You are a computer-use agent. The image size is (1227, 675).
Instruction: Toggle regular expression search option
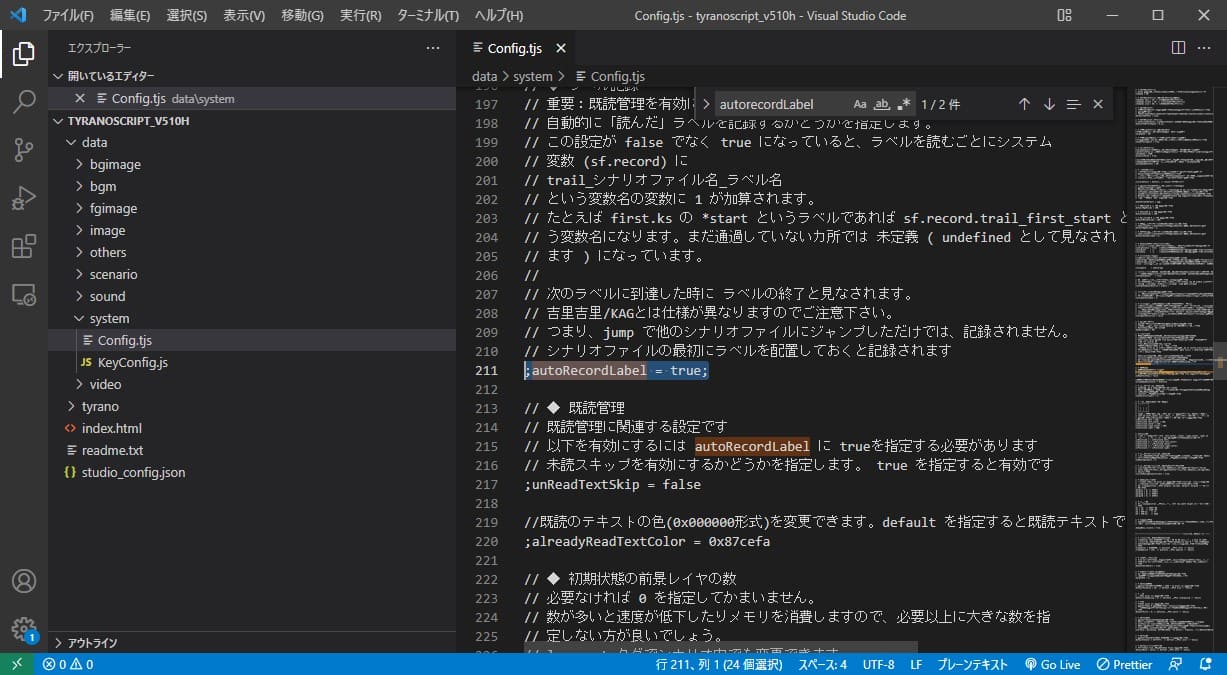tap(904, 104)
